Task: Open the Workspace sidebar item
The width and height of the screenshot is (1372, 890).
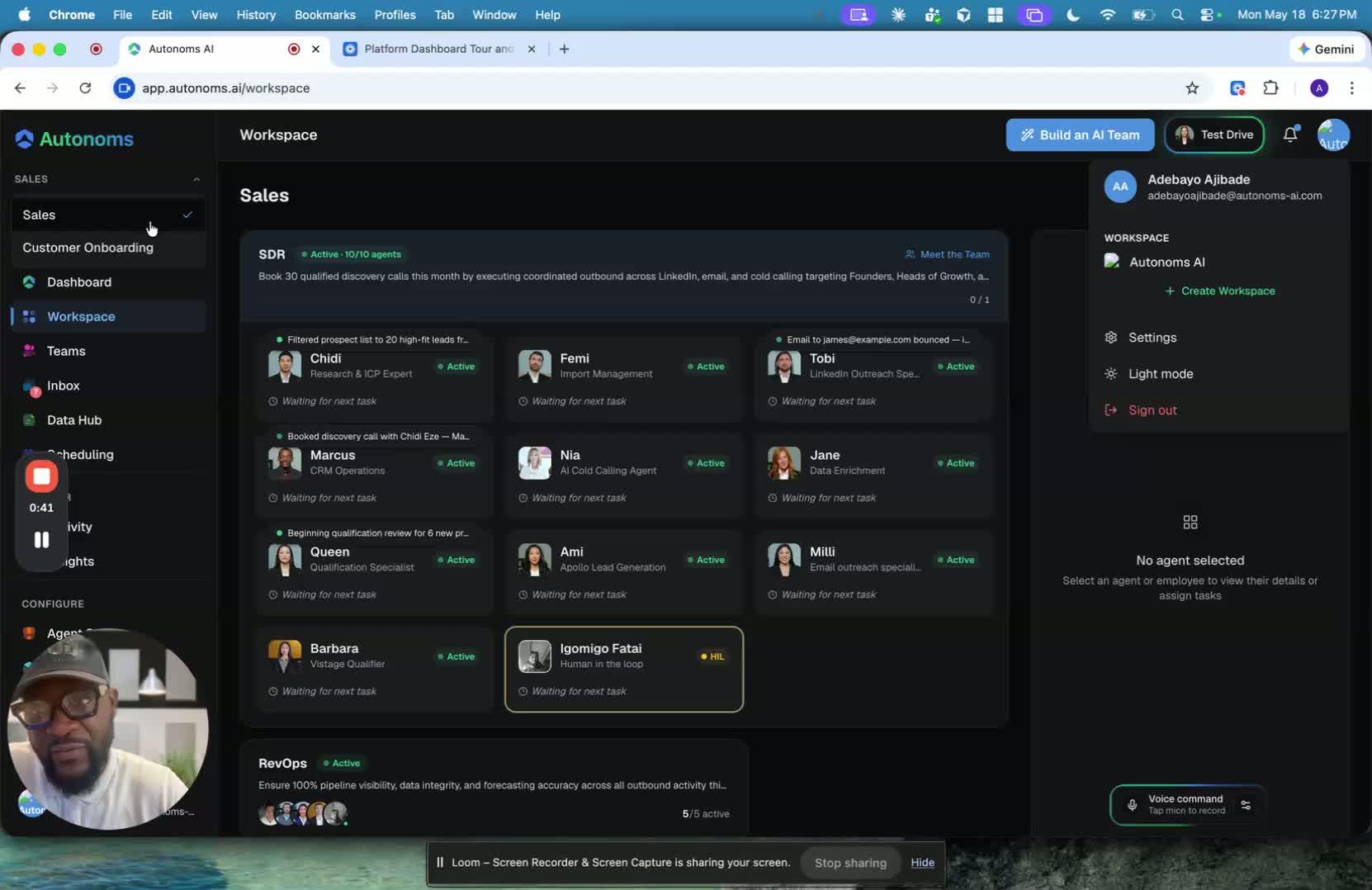Action: 108,317
